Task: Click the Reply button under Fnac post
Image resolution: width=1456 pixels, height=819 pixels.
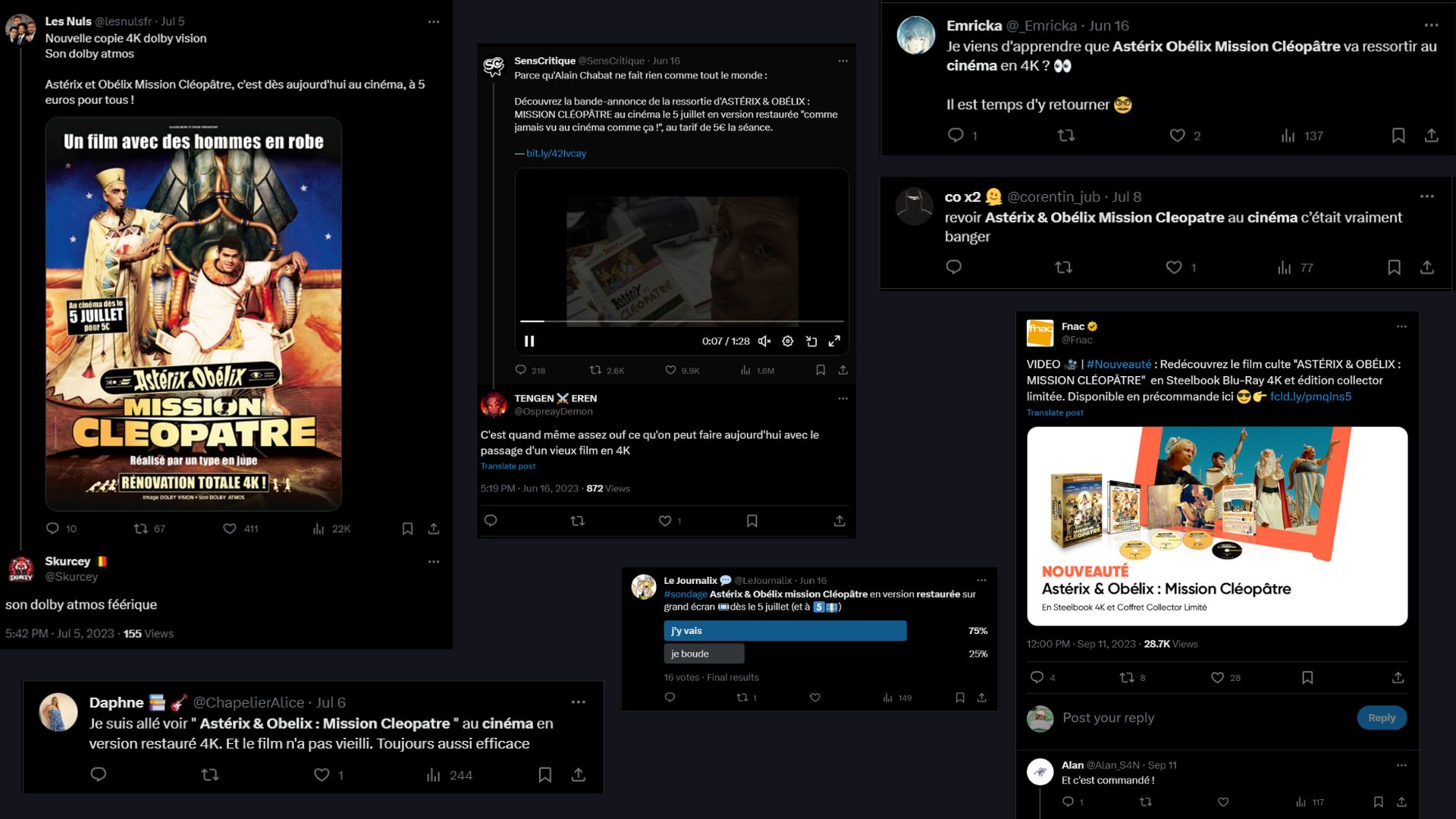Action: point(1381,717)
